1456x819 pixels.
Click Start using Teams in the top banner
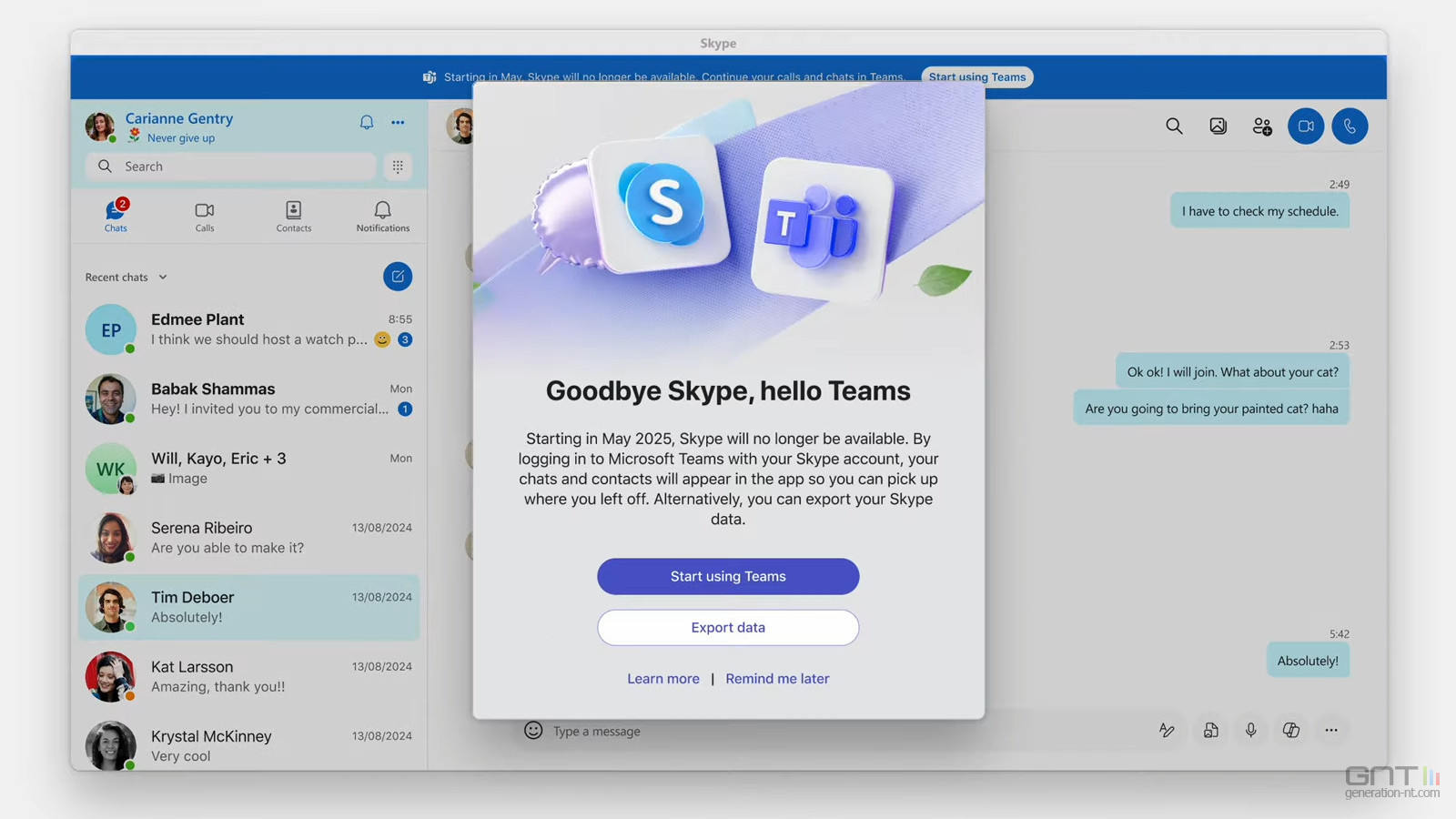tap(977, 77)
